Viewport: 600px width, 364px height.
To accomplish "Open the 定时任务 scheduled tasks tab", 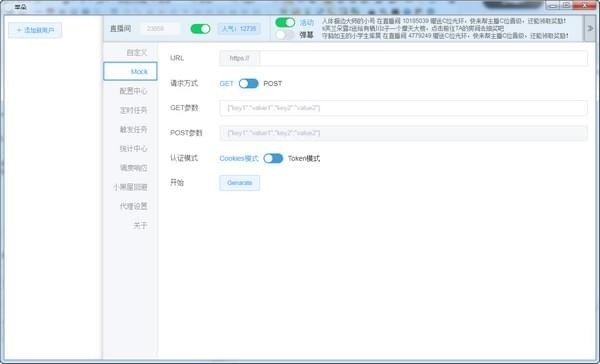I will pos(130,110).
